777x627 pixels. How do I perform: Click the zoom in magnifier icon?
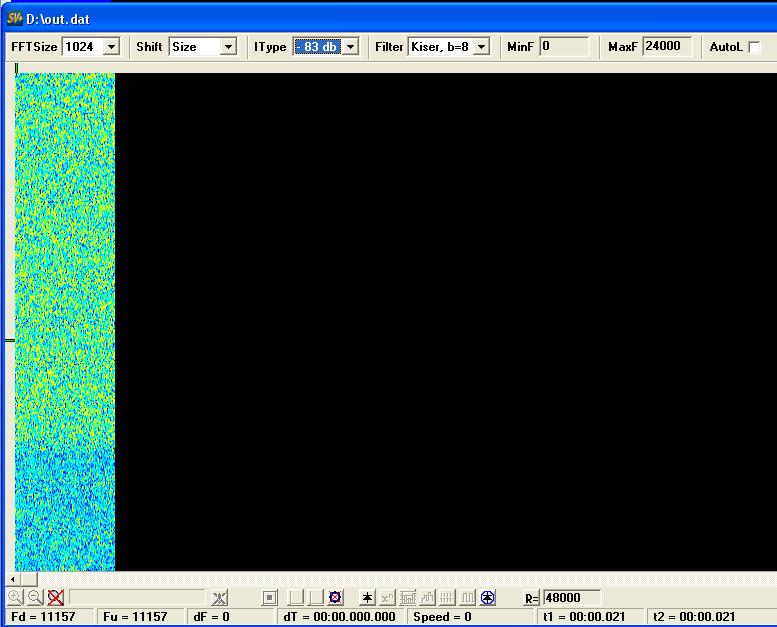(x=15, y=597)
